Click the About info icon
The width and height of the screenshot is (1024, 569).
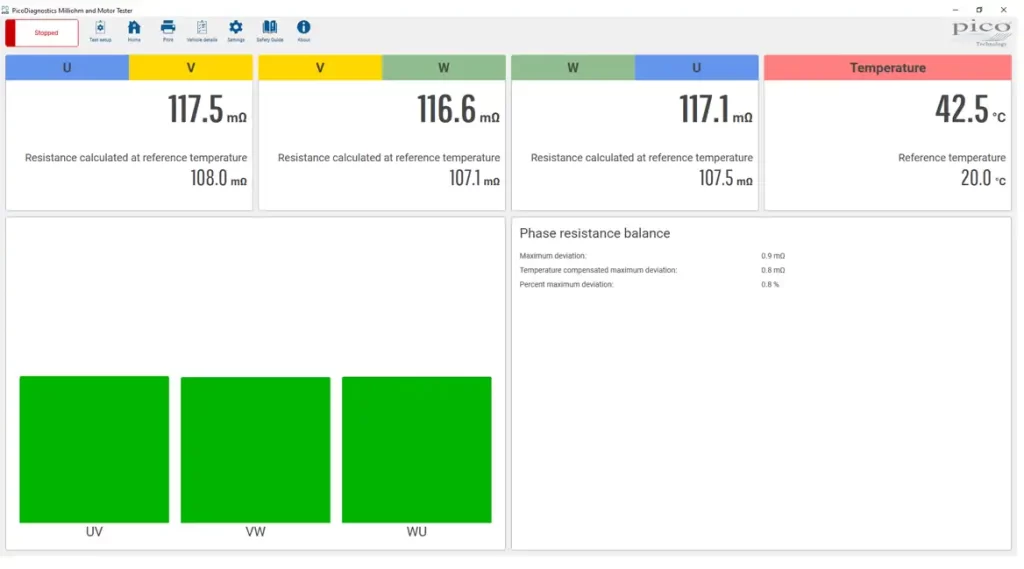[x=304, y=31]
